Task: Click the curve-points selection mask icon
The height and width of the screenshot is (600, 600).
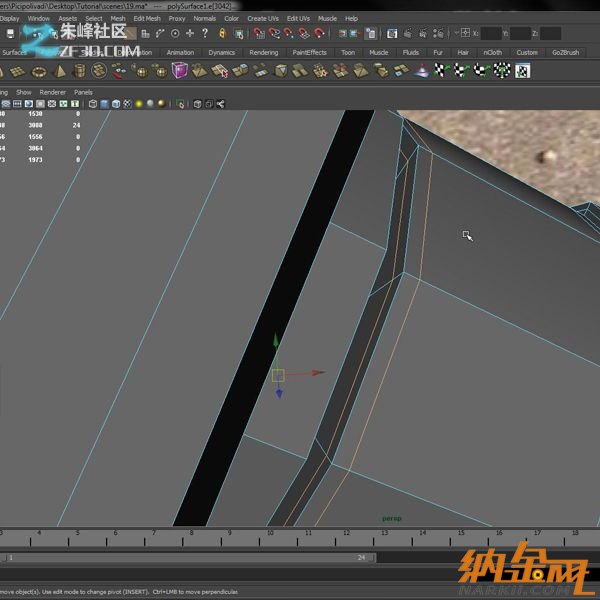Action: pos(160,34)
